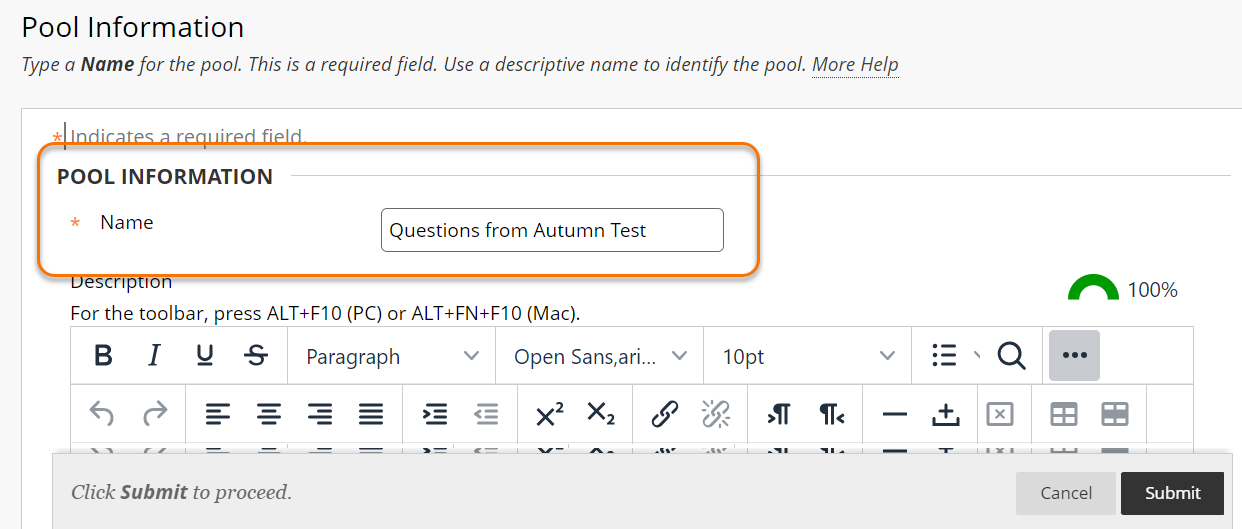The height and width of the screenshot is (529, 1242).
Task: Open the More Help link
Action: (x=854, y=65)
